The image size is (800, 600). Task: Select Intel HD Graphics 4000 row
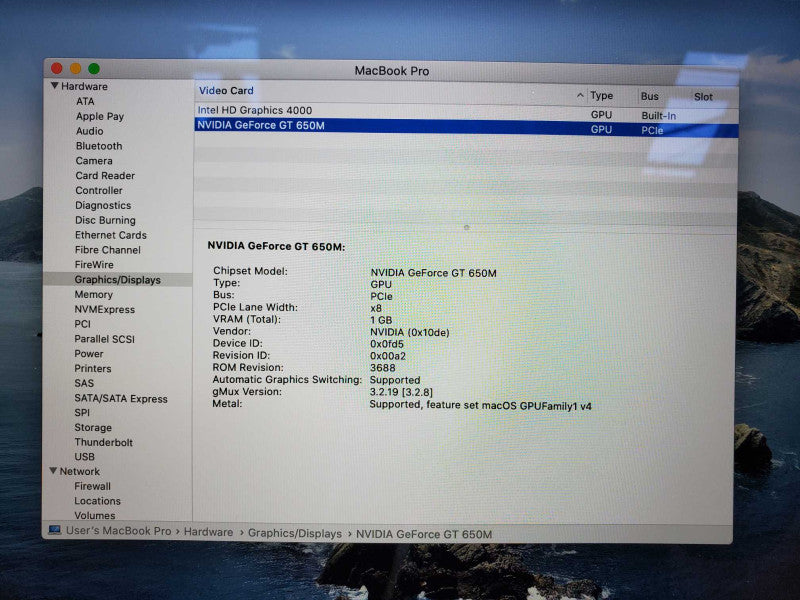[466, 112]
